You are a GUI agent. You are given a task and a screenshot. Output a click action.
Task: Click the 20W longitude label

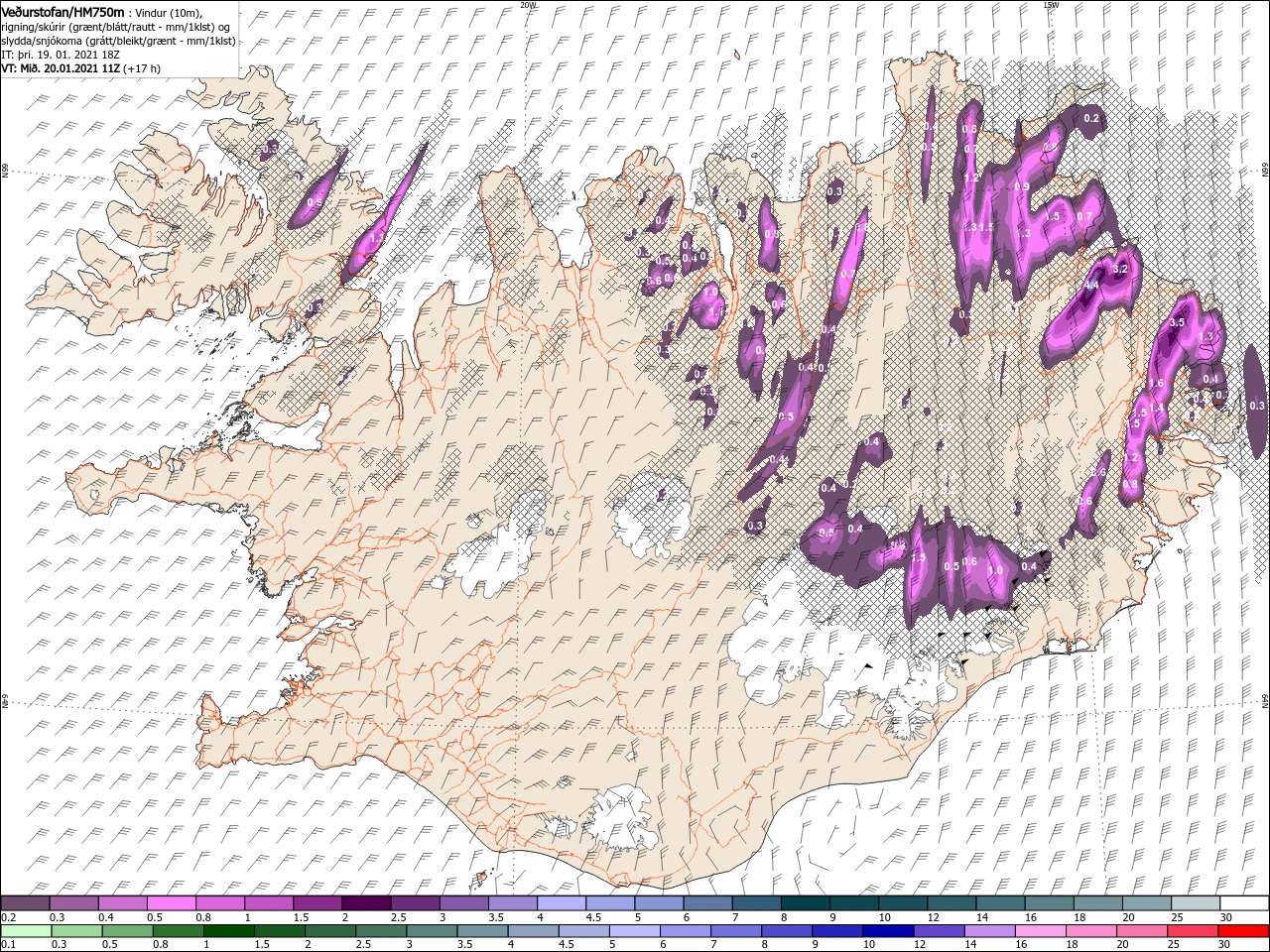528,5
